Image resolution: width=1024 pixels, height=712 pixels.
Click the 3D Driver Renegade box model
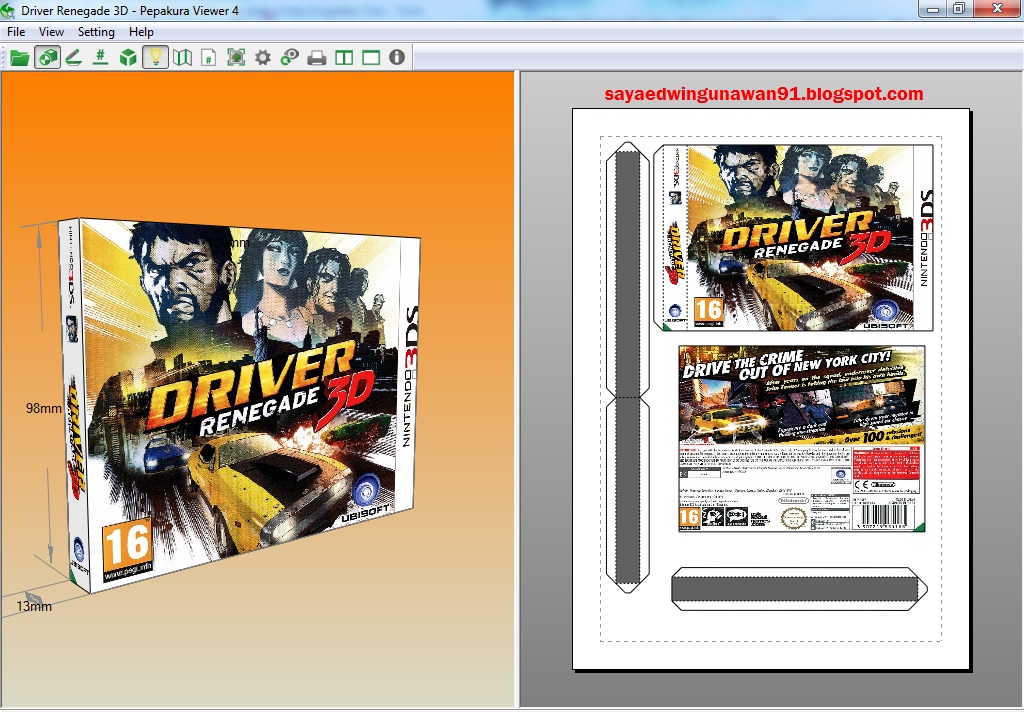pos(240,405)
